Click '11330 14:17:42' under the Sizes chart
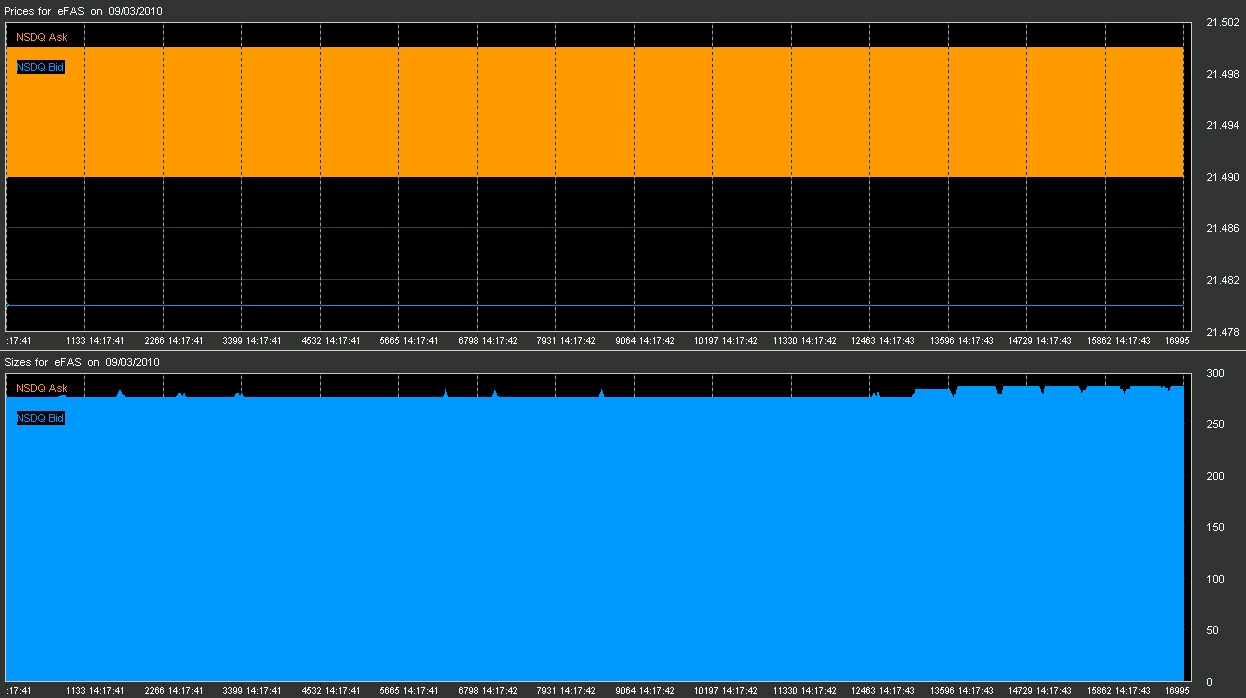This screenshot has width=1246, height=698. 804,691
